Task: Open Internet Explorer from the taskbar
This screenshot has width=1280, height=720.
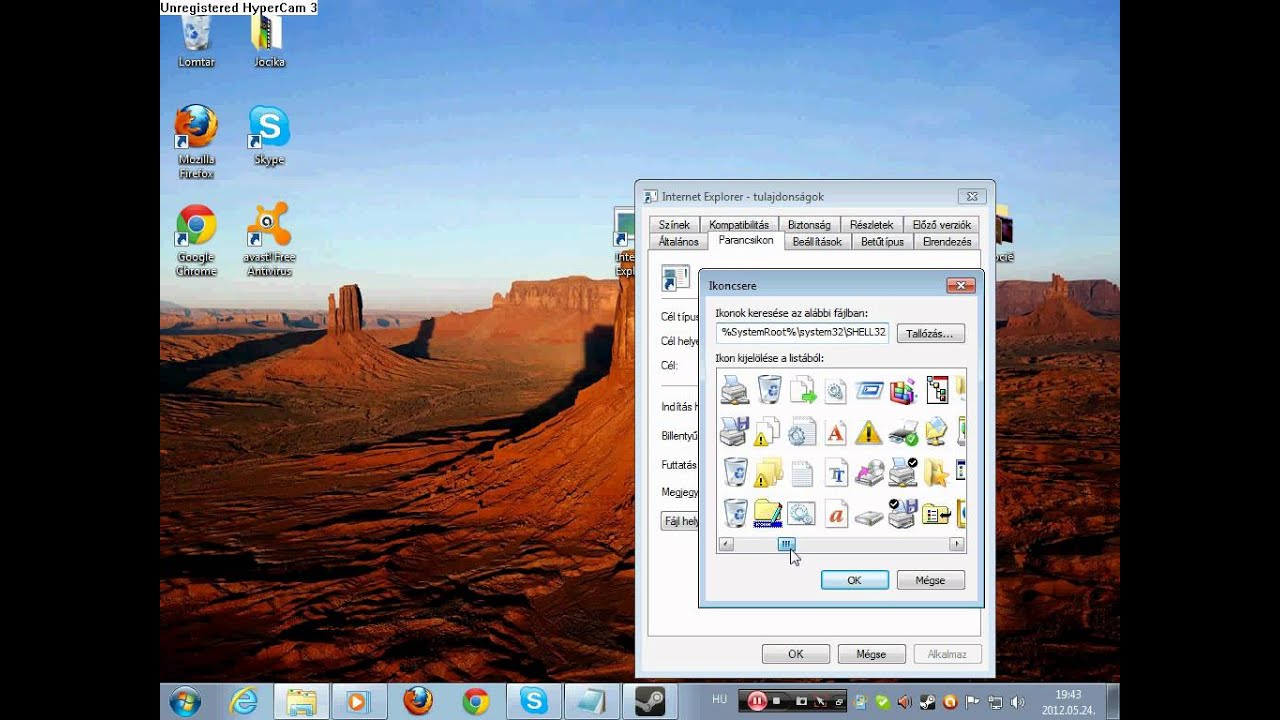Action: click(x=244, y=701)
